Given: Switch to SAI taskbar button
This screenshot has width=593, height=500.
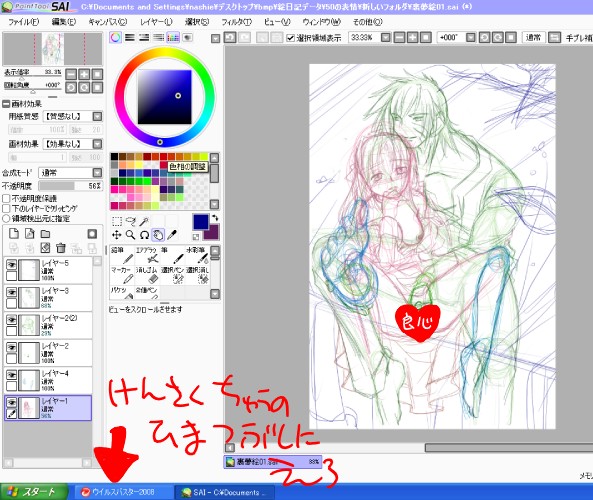Looking at the screenshot, I should 224,492.
